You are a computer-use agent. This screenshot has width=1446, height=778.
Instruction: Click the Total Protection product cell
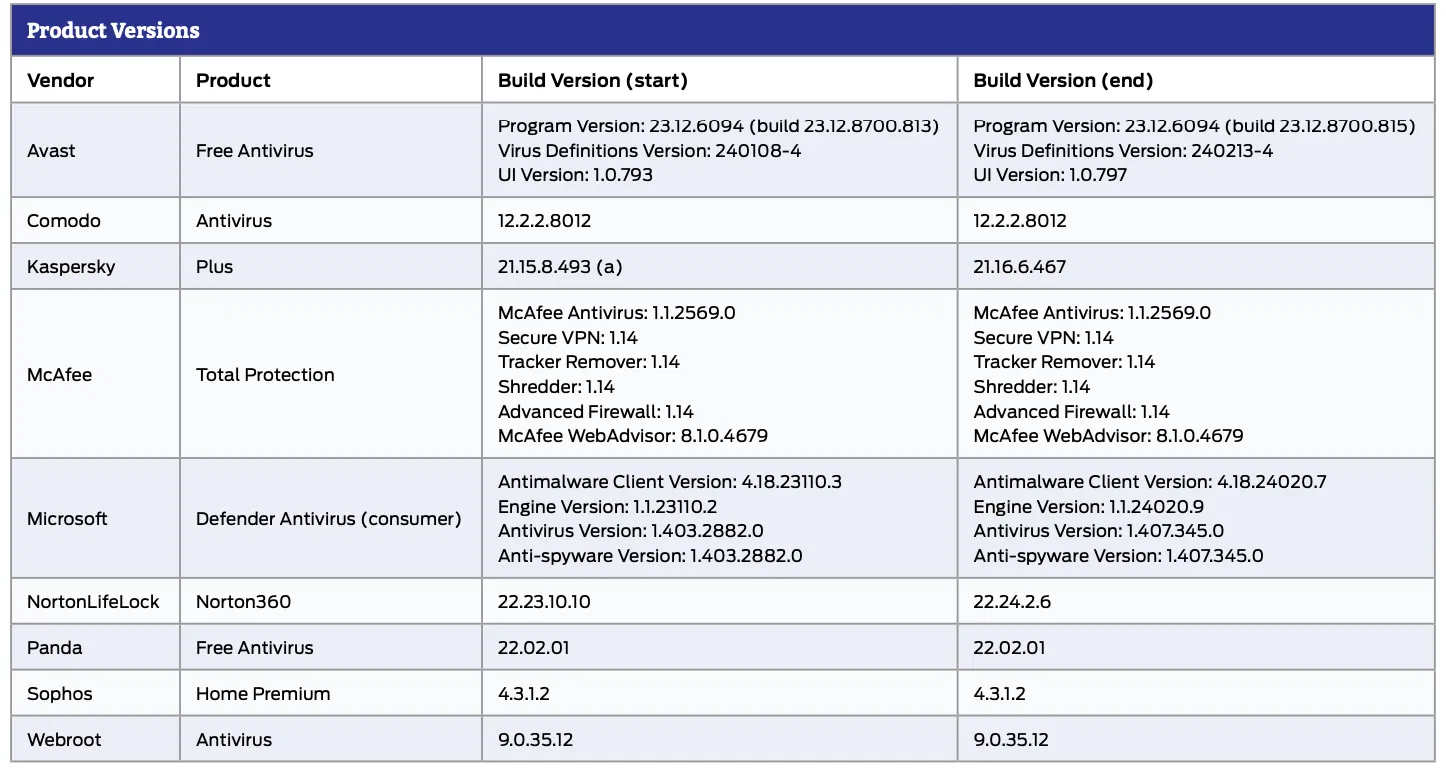click(x=265, y=375)
